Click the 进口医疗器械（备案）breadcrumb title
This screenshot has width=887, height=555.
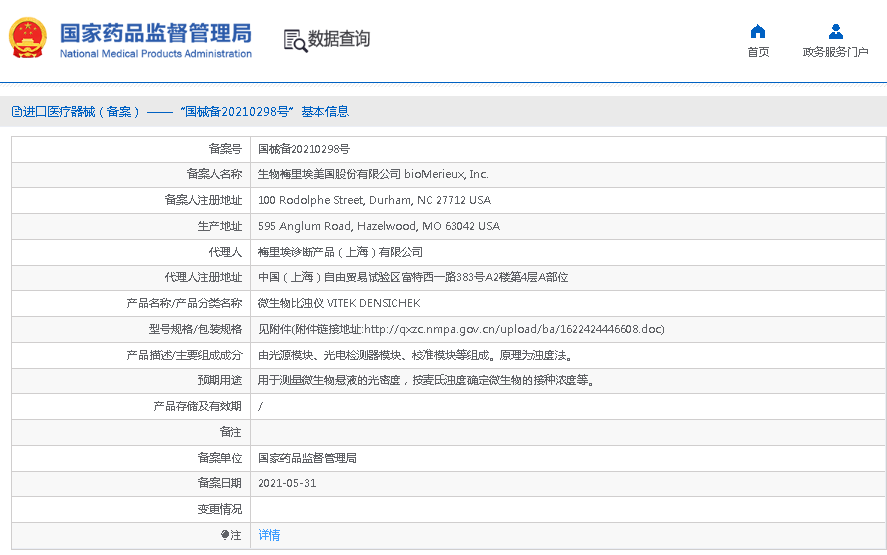(x=81, y=111)
